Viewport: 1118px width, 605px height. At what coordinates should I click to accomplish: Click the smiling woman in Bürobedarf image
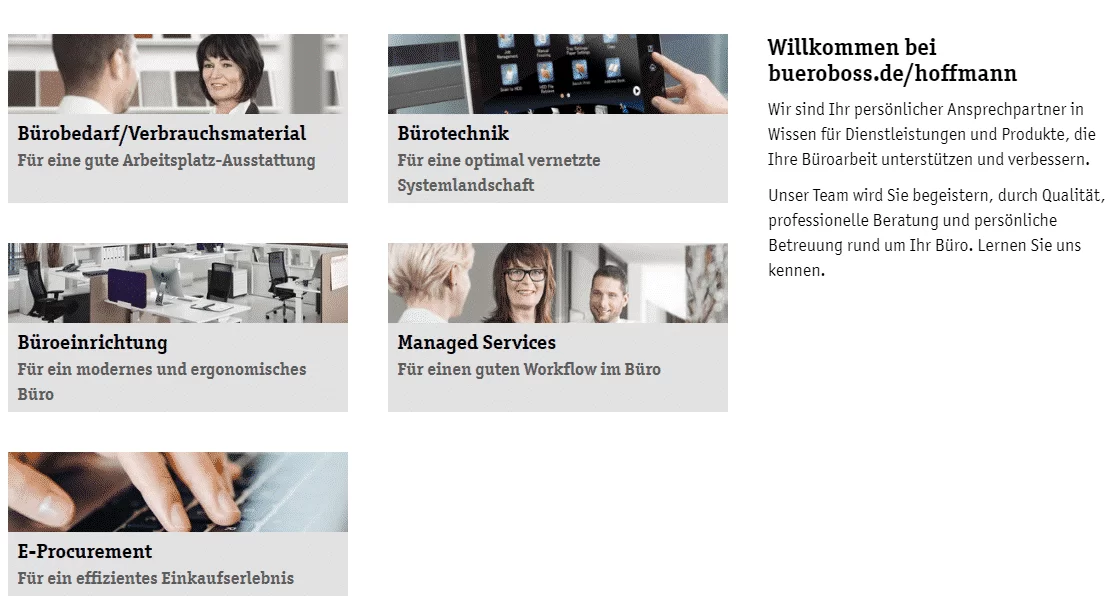click(230, 74)
